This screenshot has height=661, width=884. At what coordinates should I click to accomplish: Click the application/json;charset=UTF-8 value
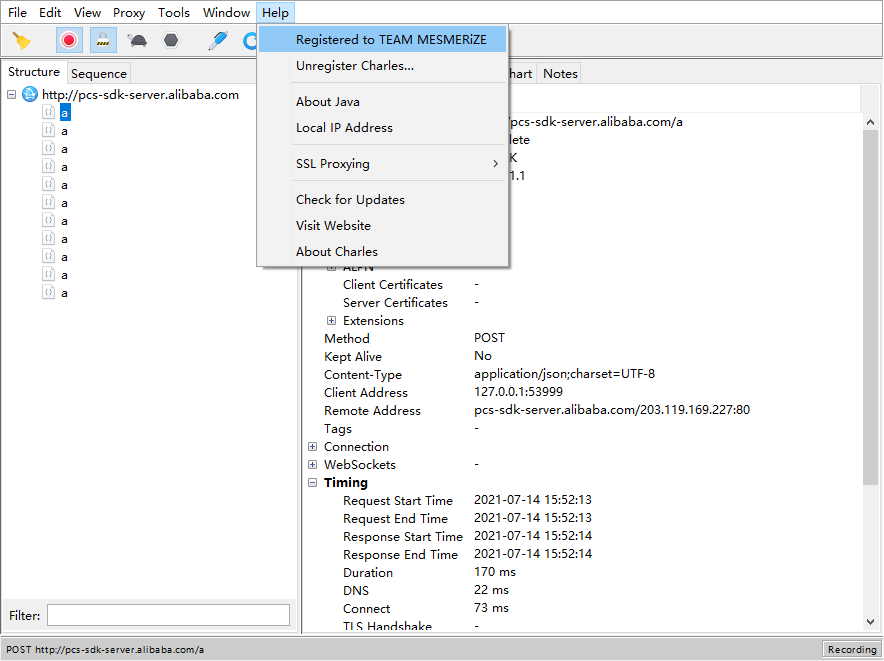[x=564, y=374]
